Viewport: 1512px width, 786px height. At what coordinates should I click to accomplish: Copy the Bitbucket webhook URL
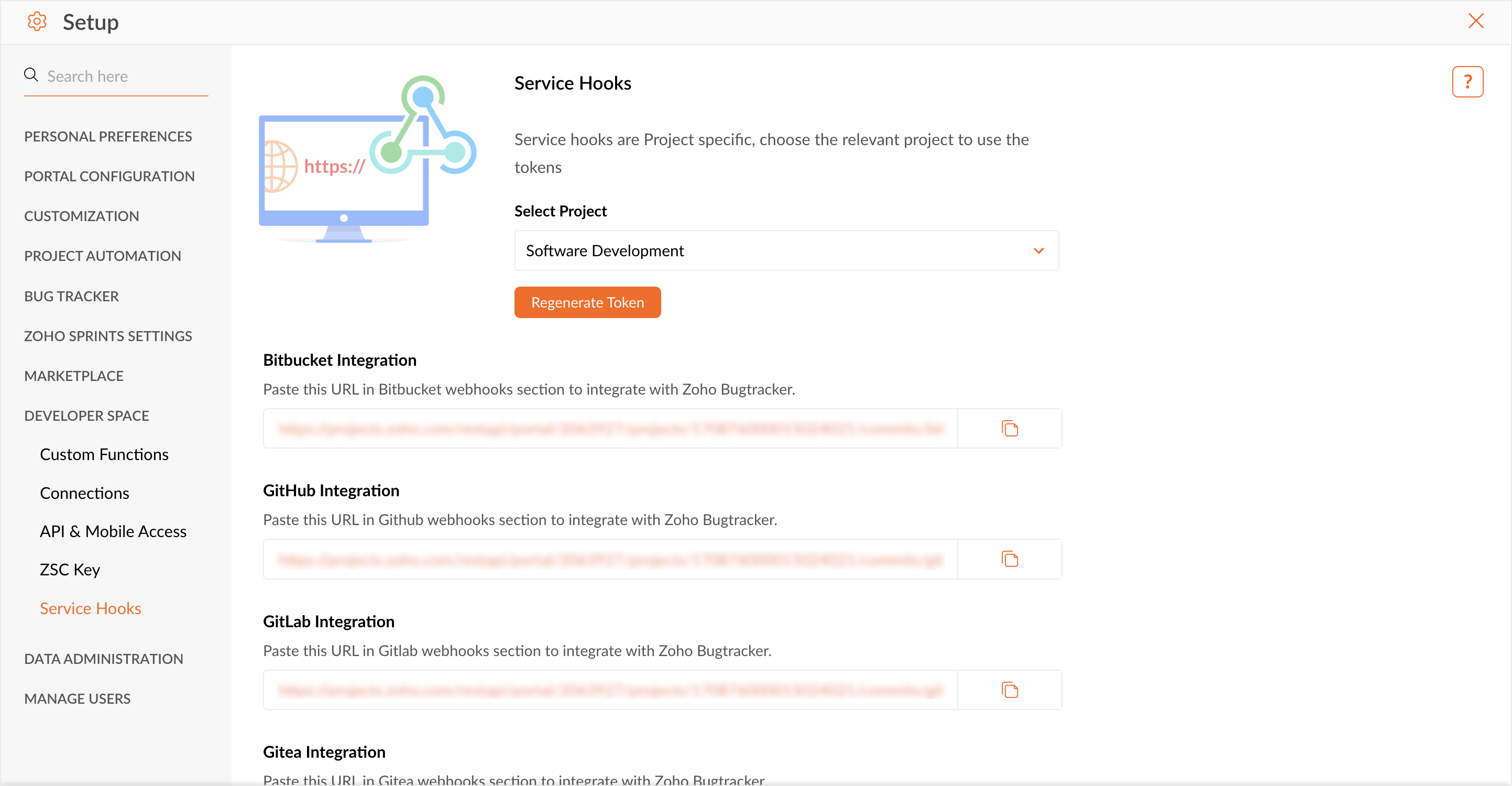point(1009,429)
